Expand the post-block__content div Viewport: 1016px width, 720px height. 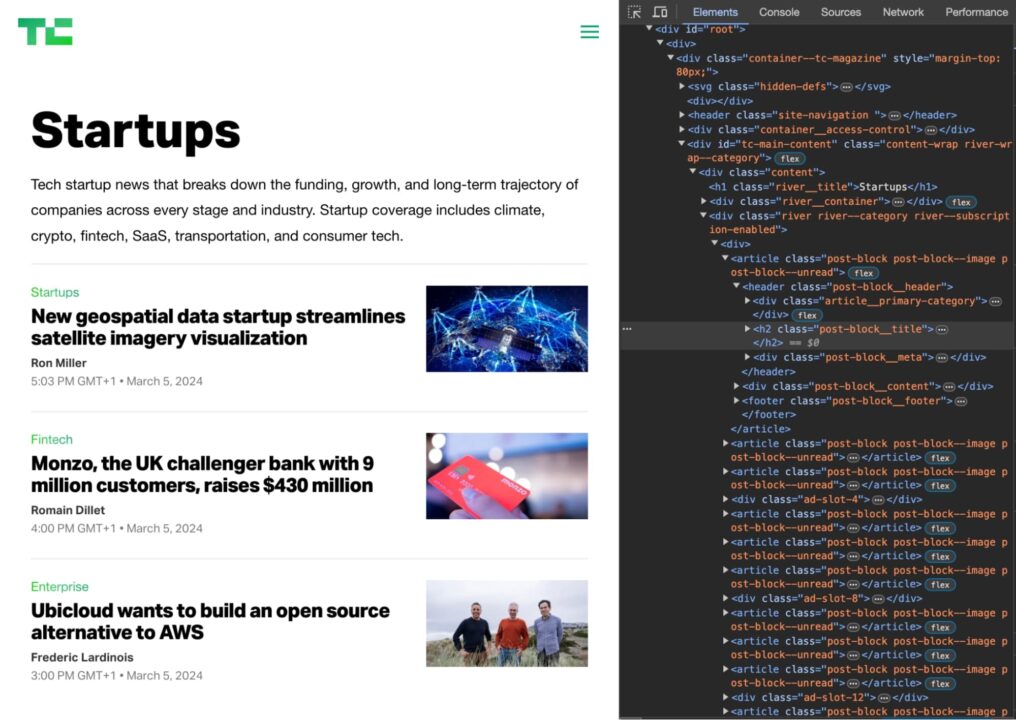(736, 386)
